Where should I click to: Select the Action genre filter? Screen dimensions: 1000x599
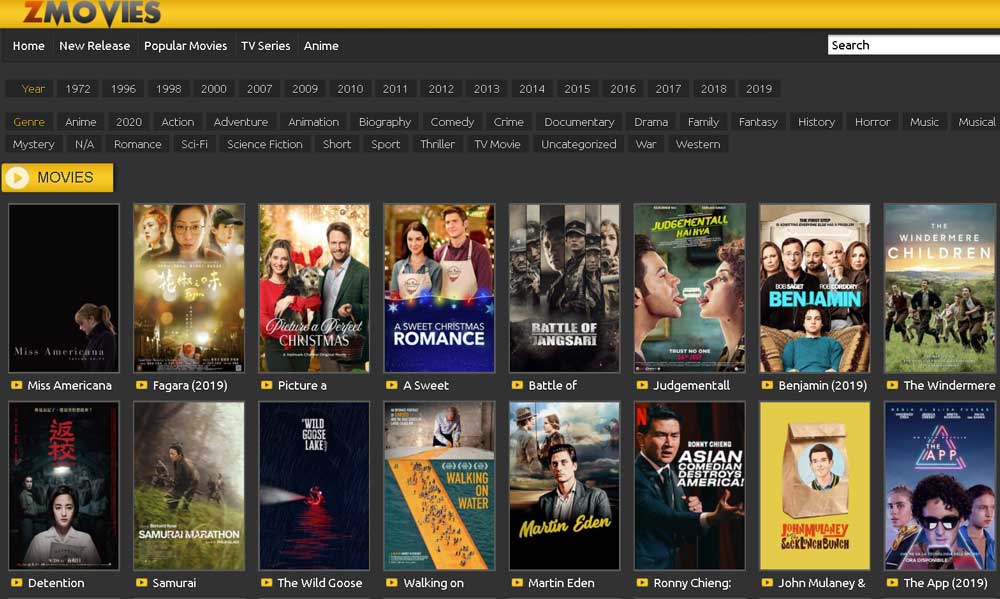(x=177, y=122)
